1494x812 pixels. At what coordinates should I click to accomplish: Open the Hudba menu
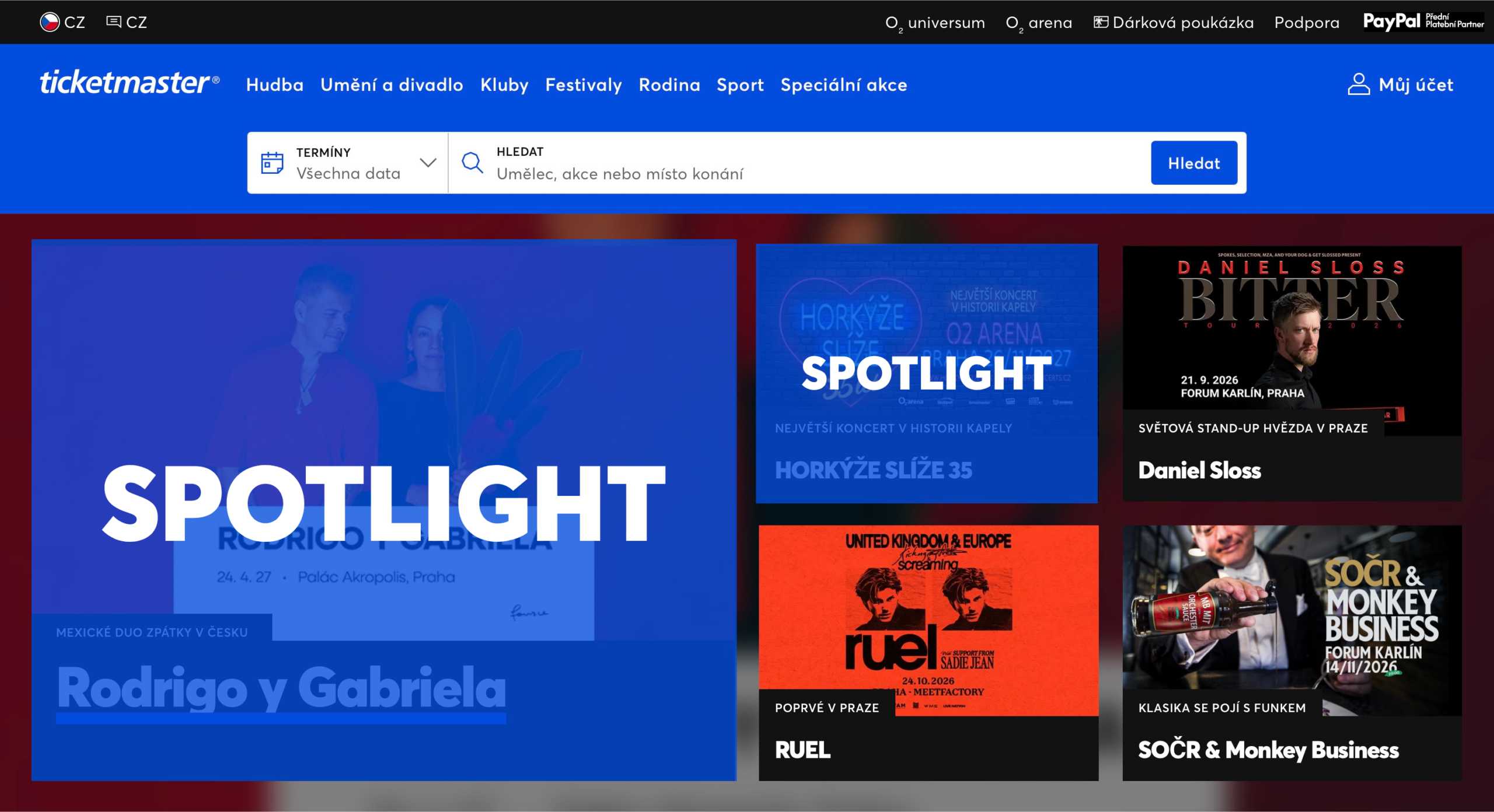tap(275, 85)
